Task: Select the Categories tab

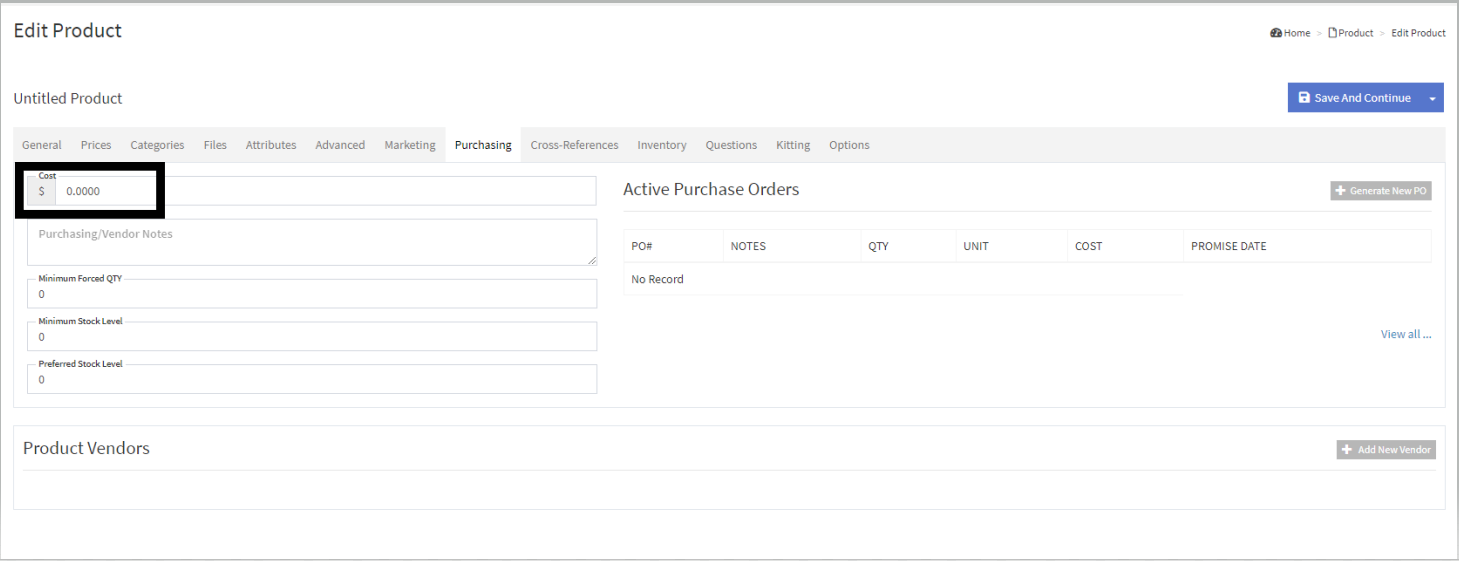Action: point(157,145)
